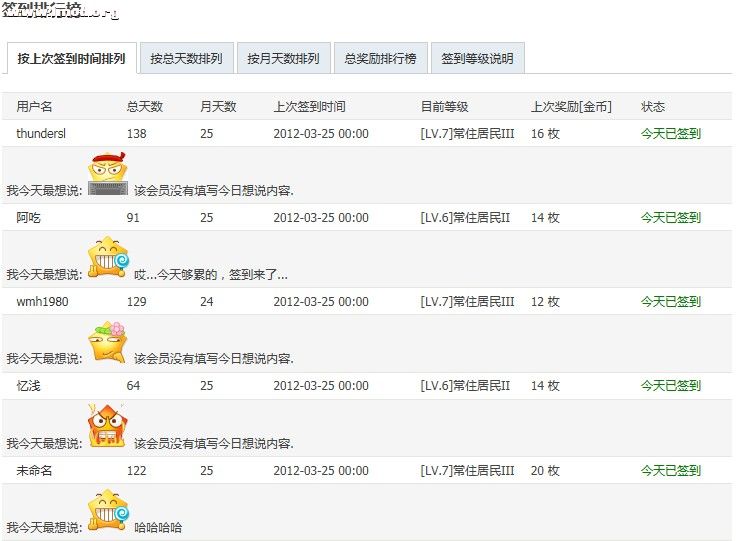The height and width of the screenshot is (541, 736).
Task: Select 按上次签到时间排列 tab
Action: [x=71, y=59]
